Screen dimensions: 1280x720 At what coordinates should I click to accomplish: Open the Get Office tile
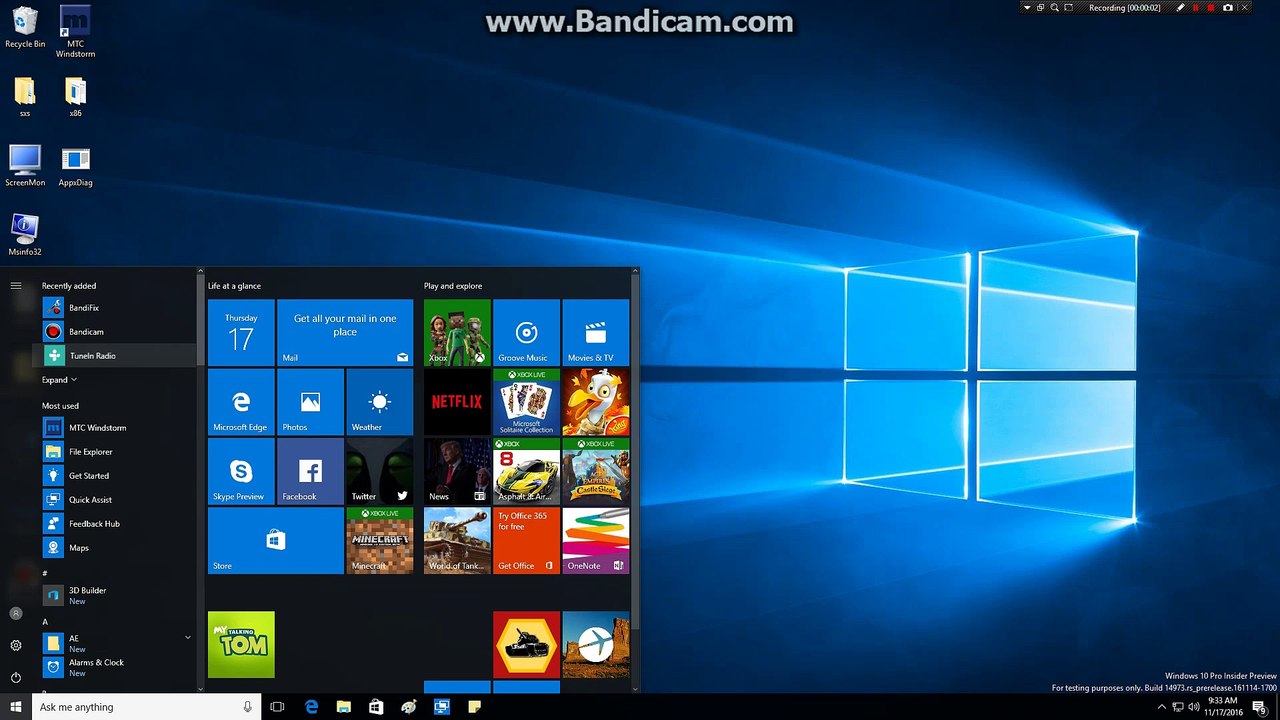point(526,540)
